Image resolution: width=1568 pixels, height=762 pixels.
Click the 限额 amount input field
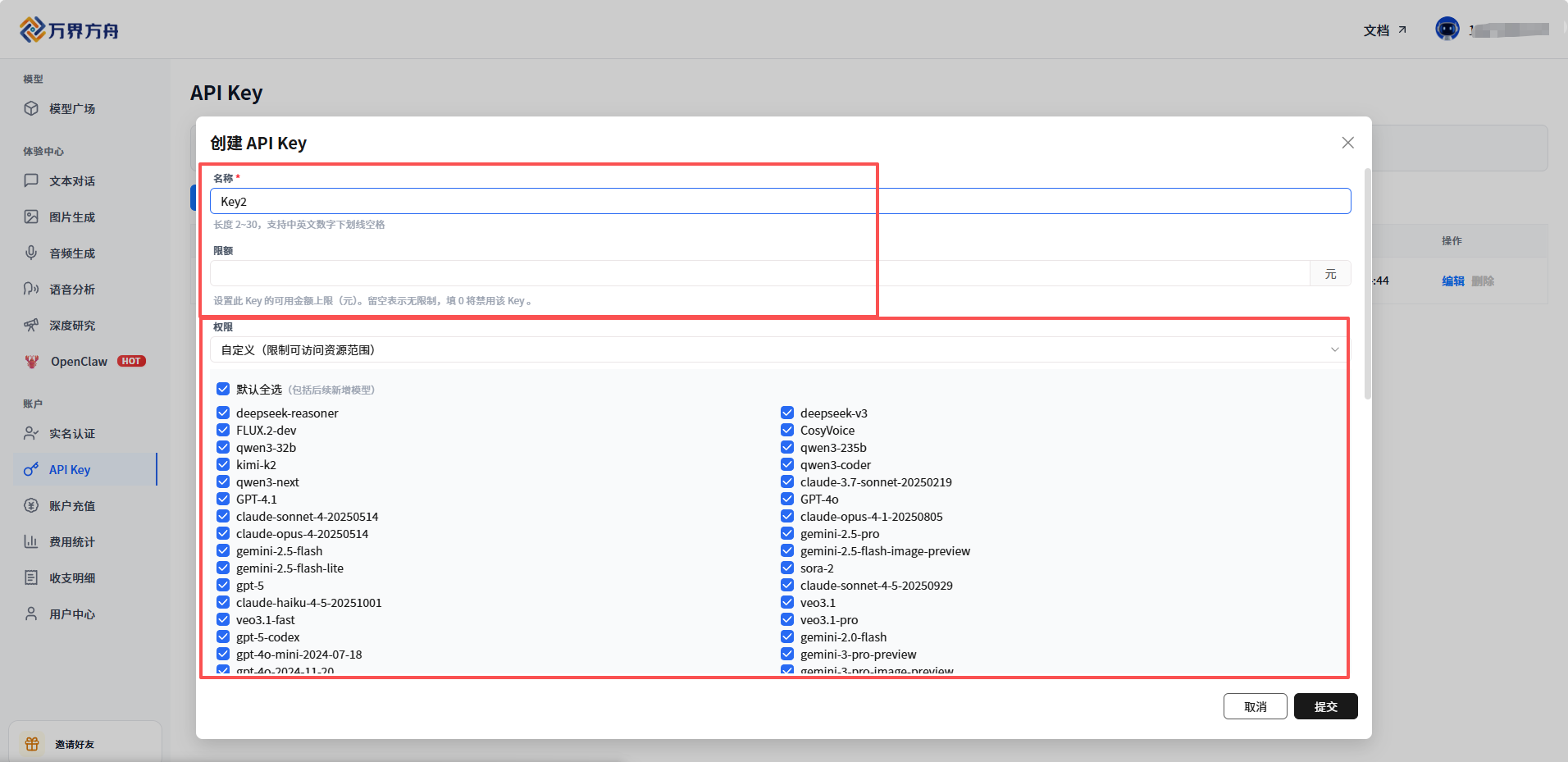click(x=759, y=273)
